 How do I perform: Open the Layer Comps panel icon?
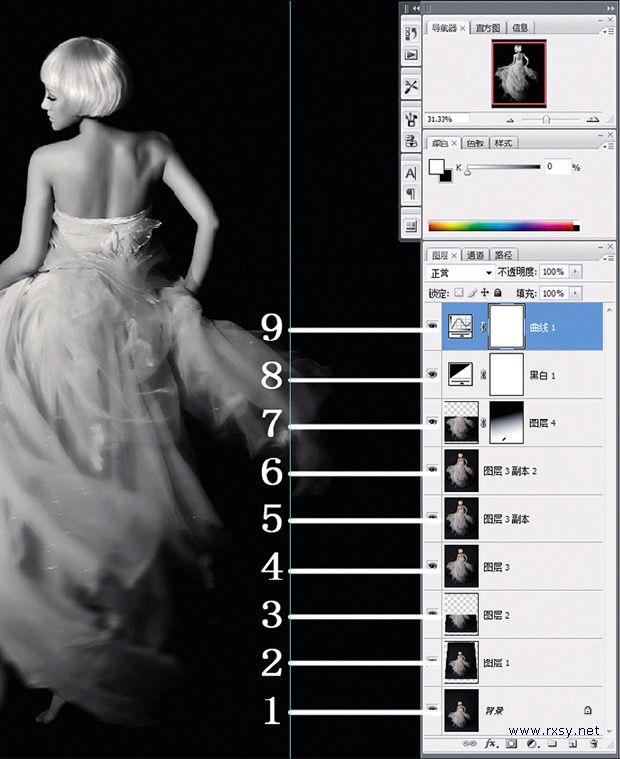click(411, 226)
